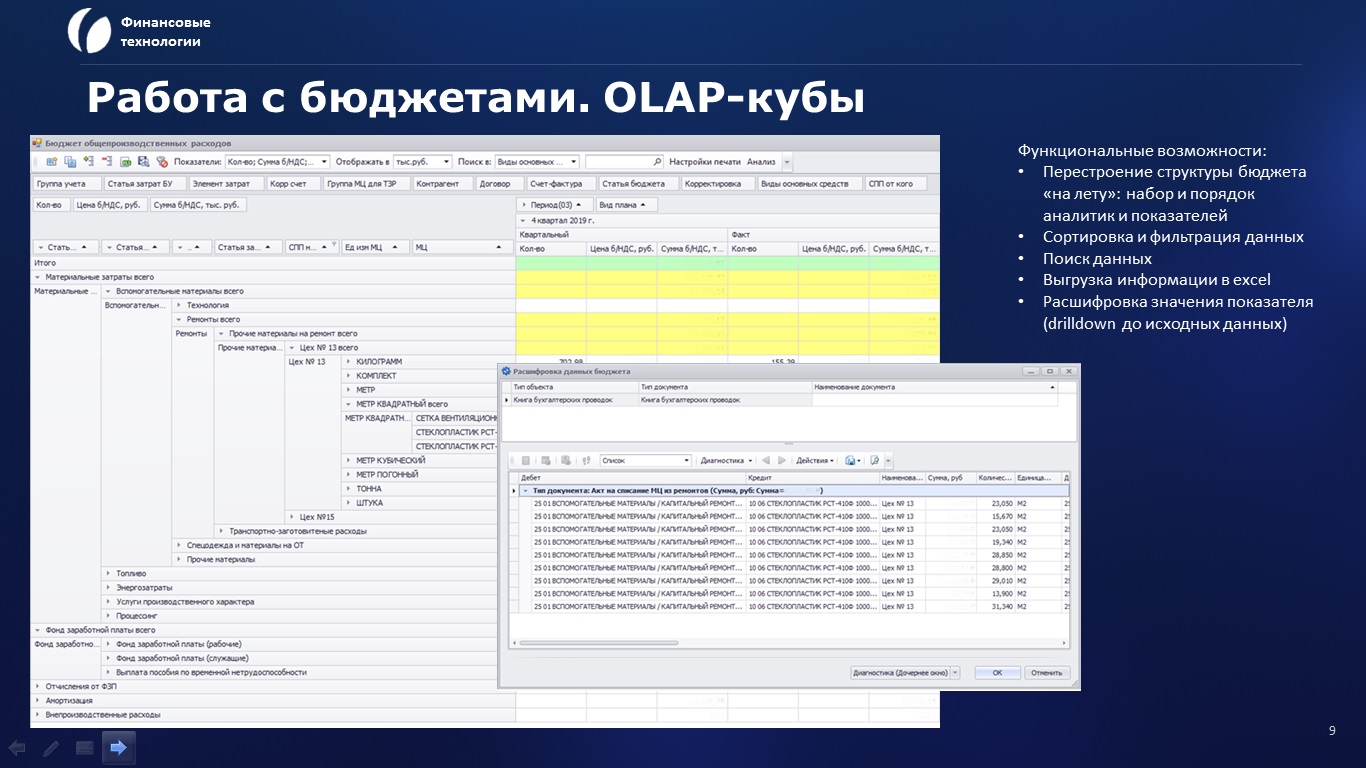The height and width of the screenshot is (768, 1366).
Task: Click OK in the drilldown dialog
Action: point(997,673)
